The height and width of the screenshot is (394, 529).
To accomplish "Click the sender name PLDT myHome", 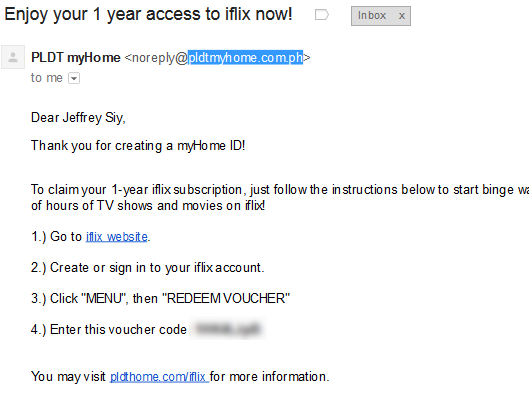I will tap(76, 58).
